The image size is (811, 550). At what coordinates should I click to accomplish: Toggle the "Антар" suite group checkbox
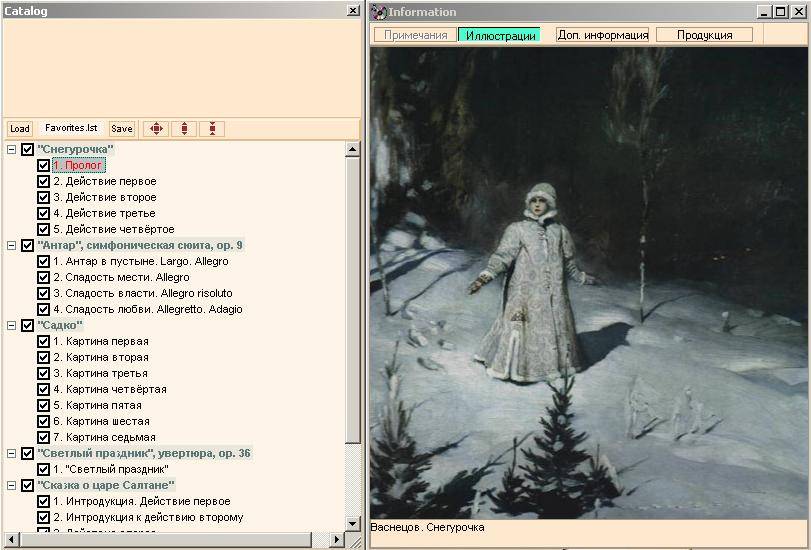[x=27, y=246]
